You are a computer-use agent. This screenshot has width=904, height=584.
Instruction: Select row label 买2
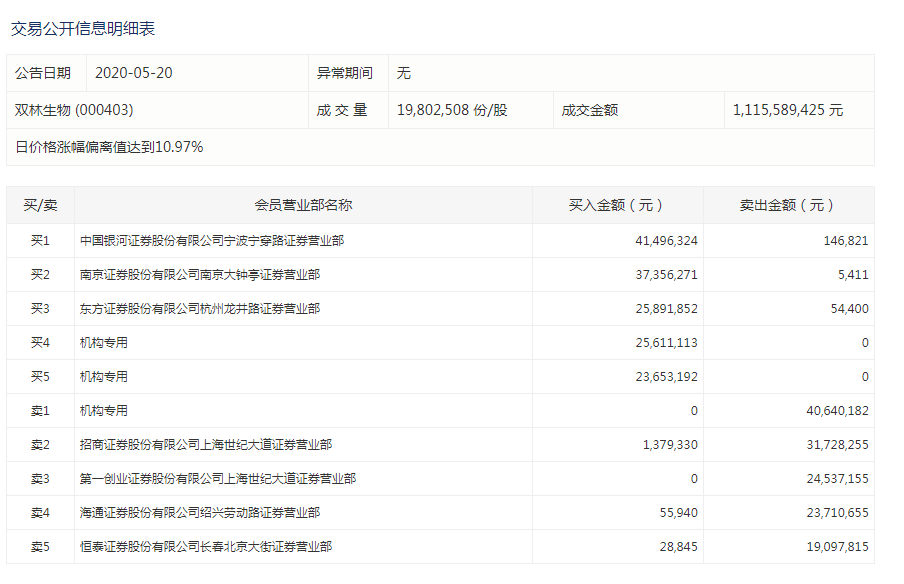tap(40, 274)
